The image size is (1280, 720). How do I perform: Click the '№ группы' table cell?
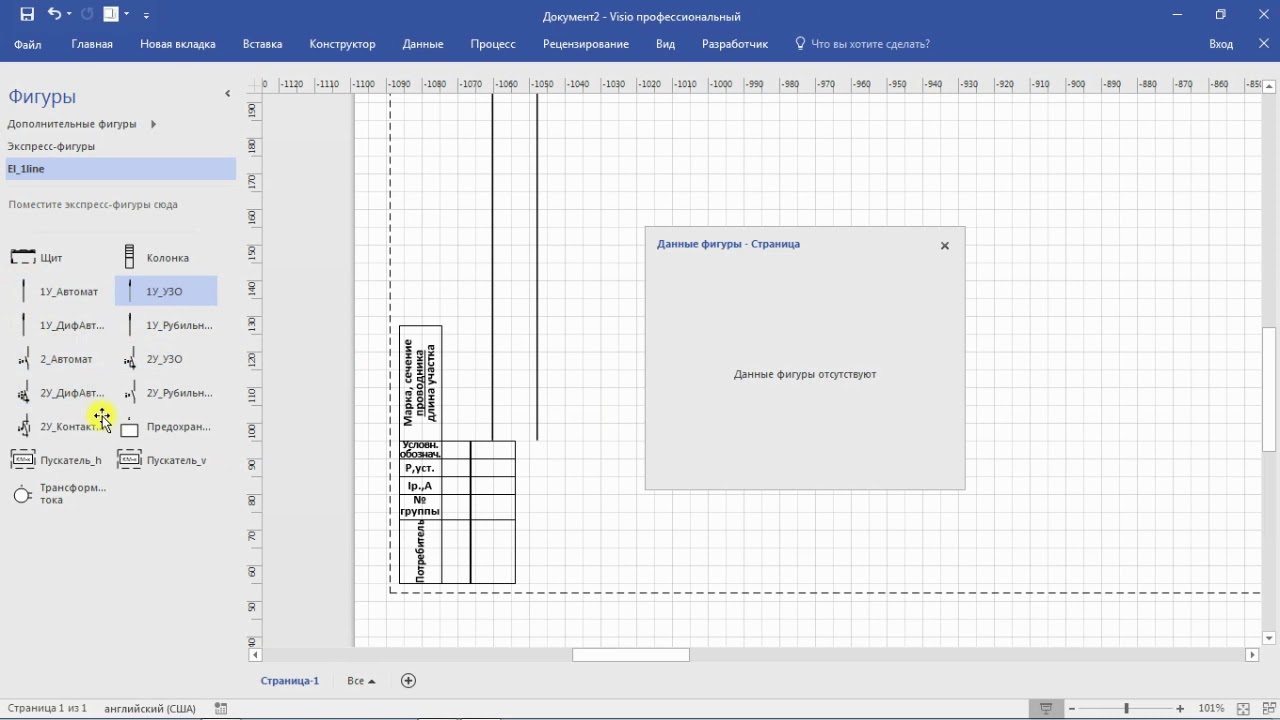pos(420,506)
